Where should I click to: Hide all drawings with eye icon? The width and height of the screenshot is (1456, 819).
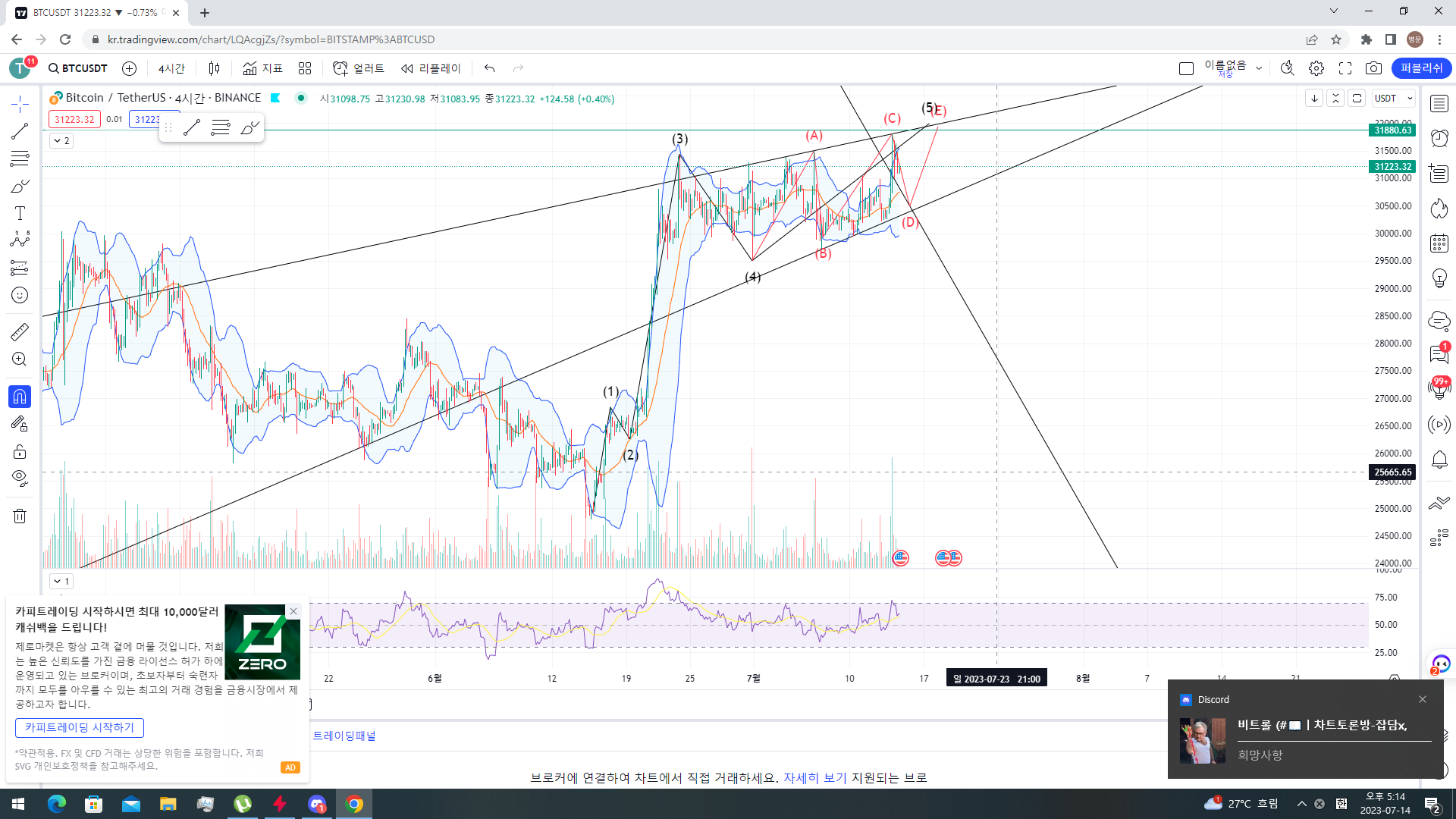tap(20, 479)
